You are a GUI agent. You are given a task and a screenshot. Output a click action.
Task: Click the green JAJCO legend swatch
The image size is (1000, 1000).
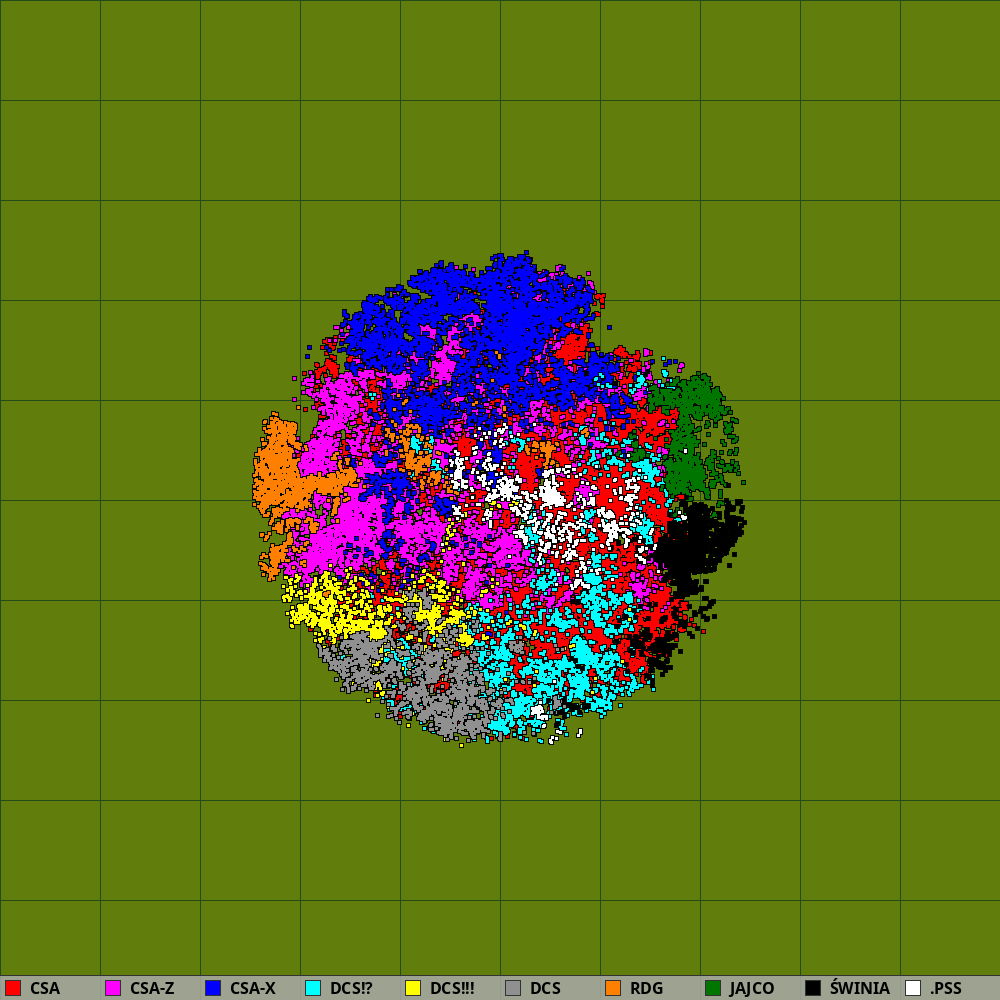click(x=713, y=988)
